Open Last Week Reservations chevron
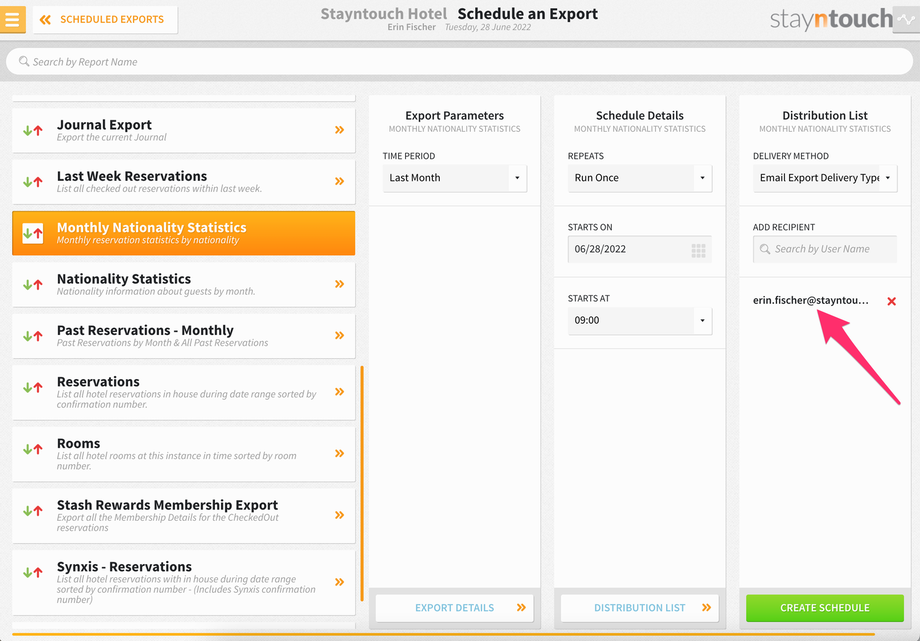This screenshot has height=641, width=920. tap(339, 181)
